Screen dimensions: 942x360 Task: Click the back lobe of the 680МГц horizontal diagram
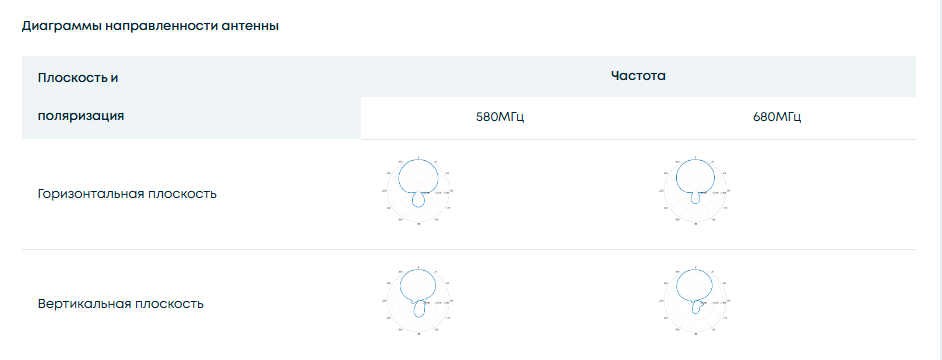click(696, 198)
